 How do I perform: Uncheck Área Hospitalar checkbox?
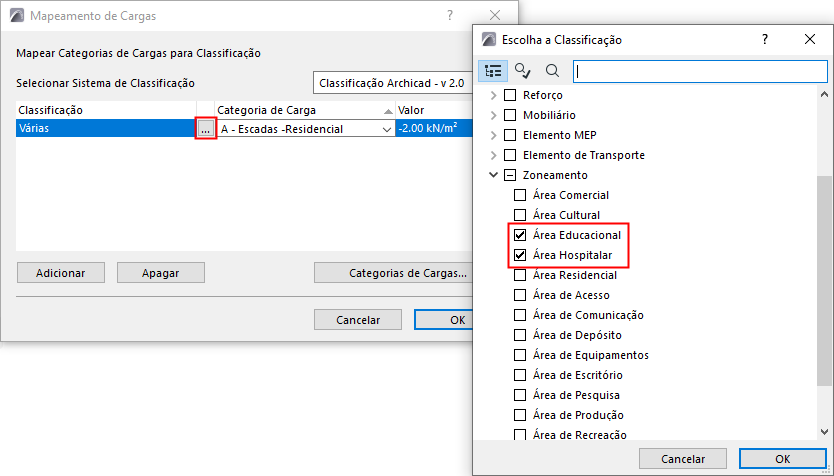tap(520, 255)
